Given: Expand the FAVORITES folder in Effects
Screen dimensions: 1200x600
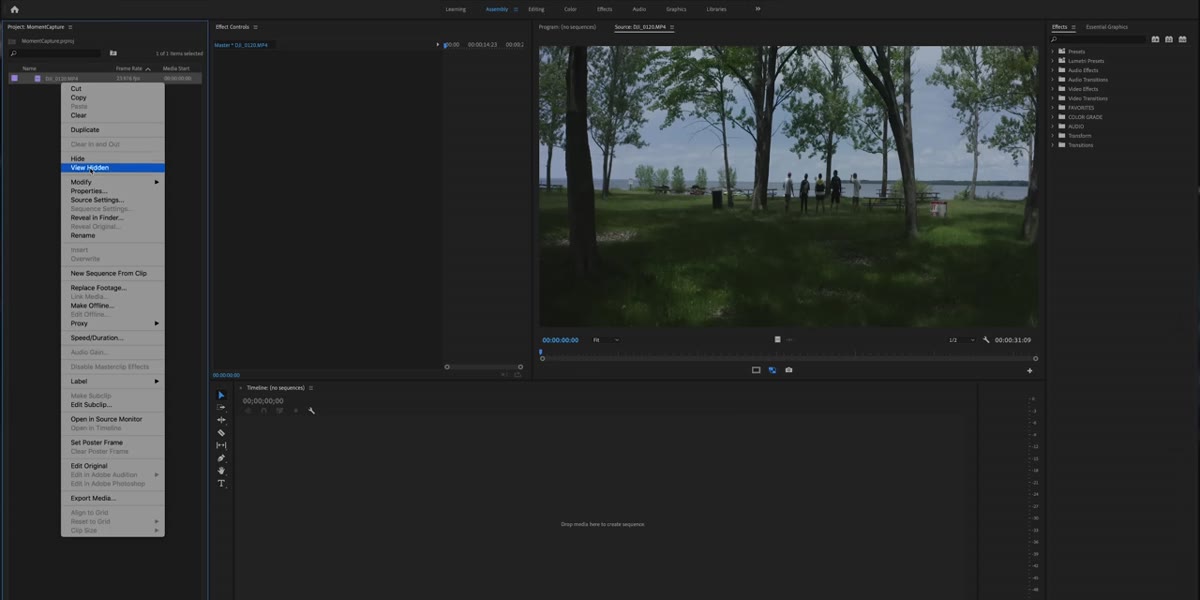Looking at the screenshot, I should click(1052, 108).
